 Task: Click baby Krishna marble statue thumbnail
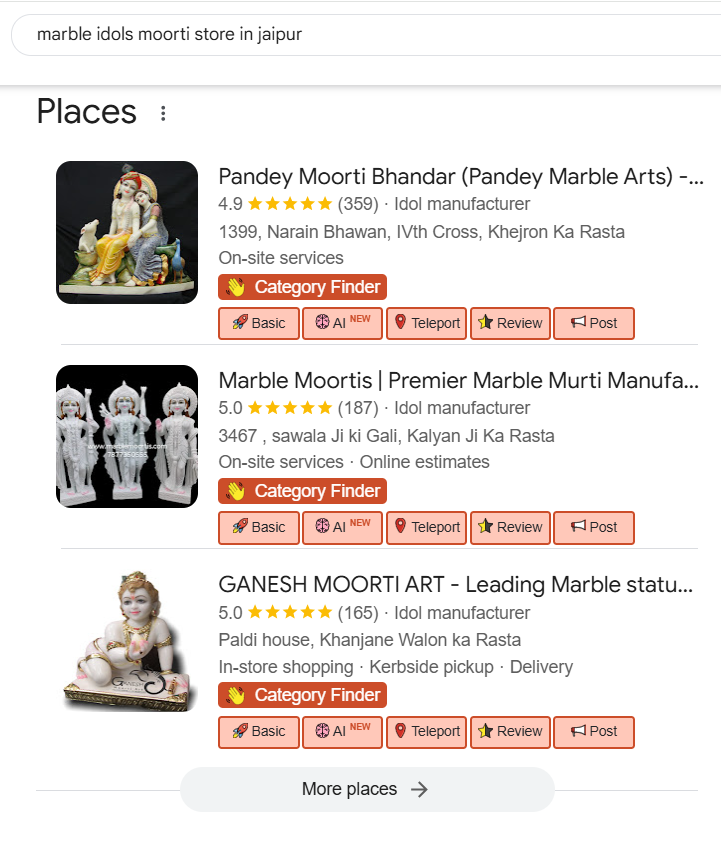(x=127, y=640)
